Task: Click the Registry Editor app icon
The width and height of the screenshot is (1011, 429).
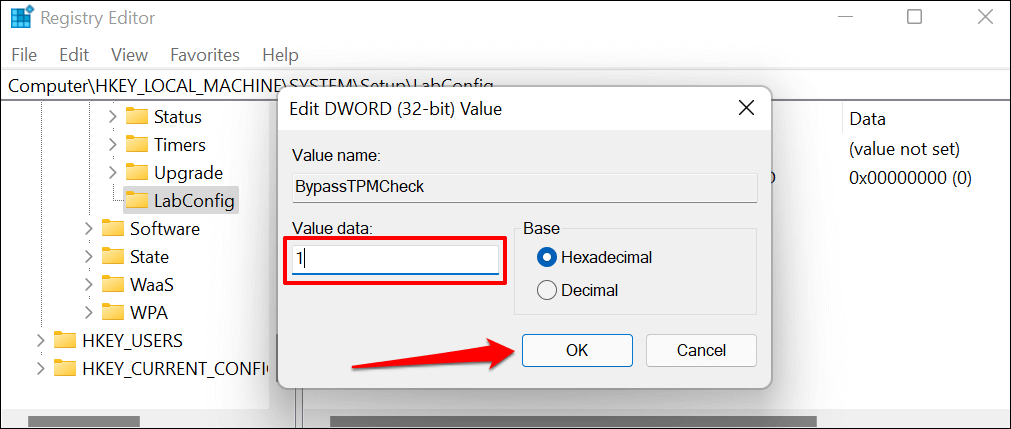Action: point(20,17)
